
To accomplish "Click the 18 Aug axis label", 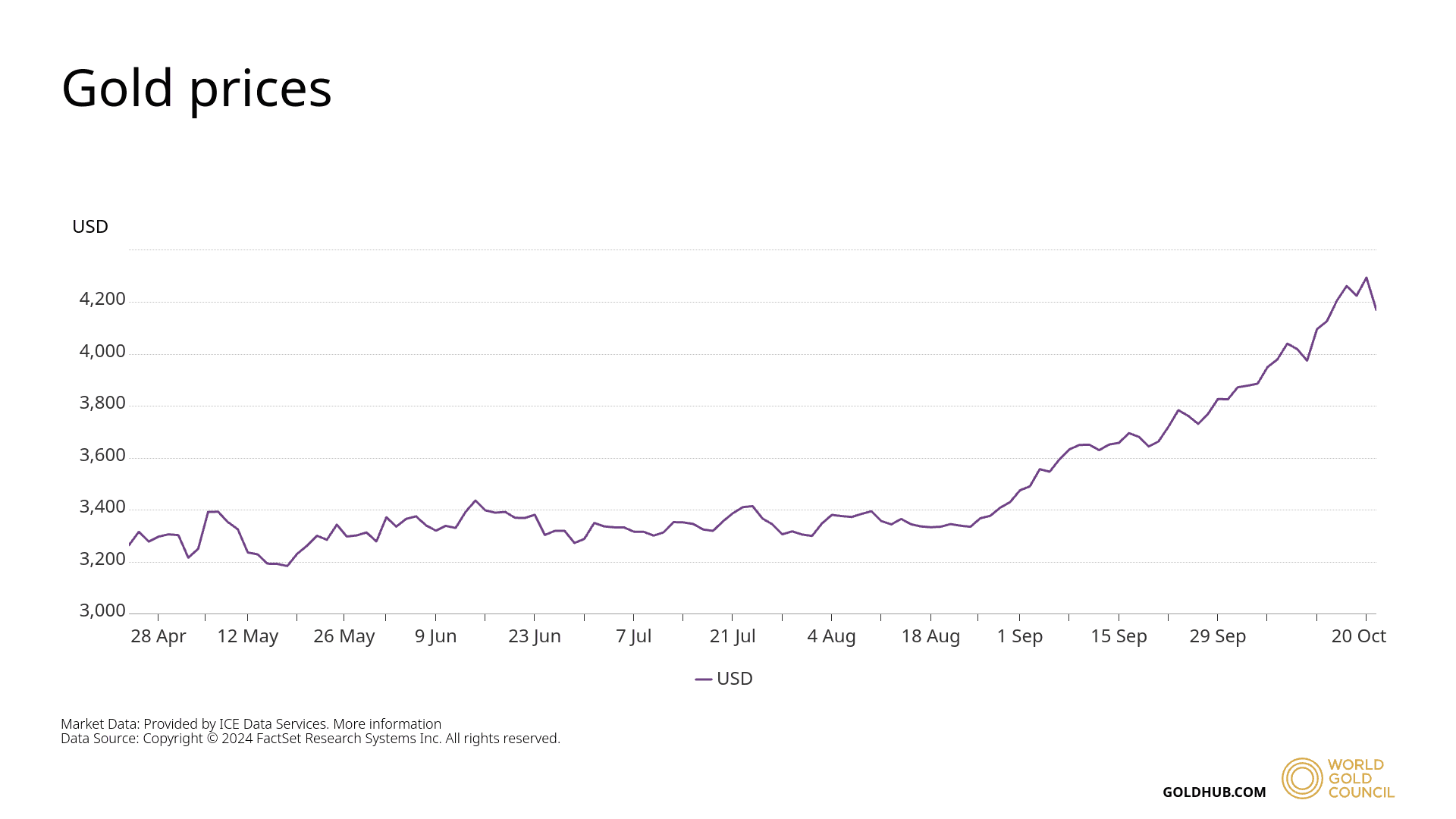I will pyautogui.click(x=930, y=636).
